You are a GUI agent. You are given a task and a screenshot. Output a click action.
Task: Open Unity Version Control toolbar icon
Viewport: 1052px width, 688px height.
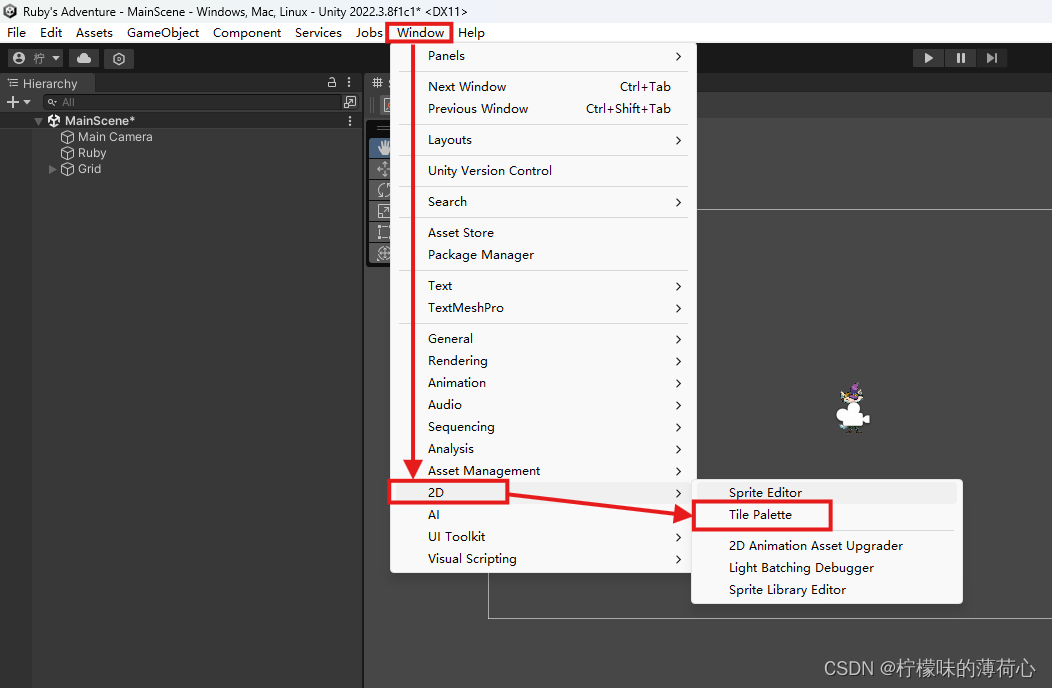[119, 58]
